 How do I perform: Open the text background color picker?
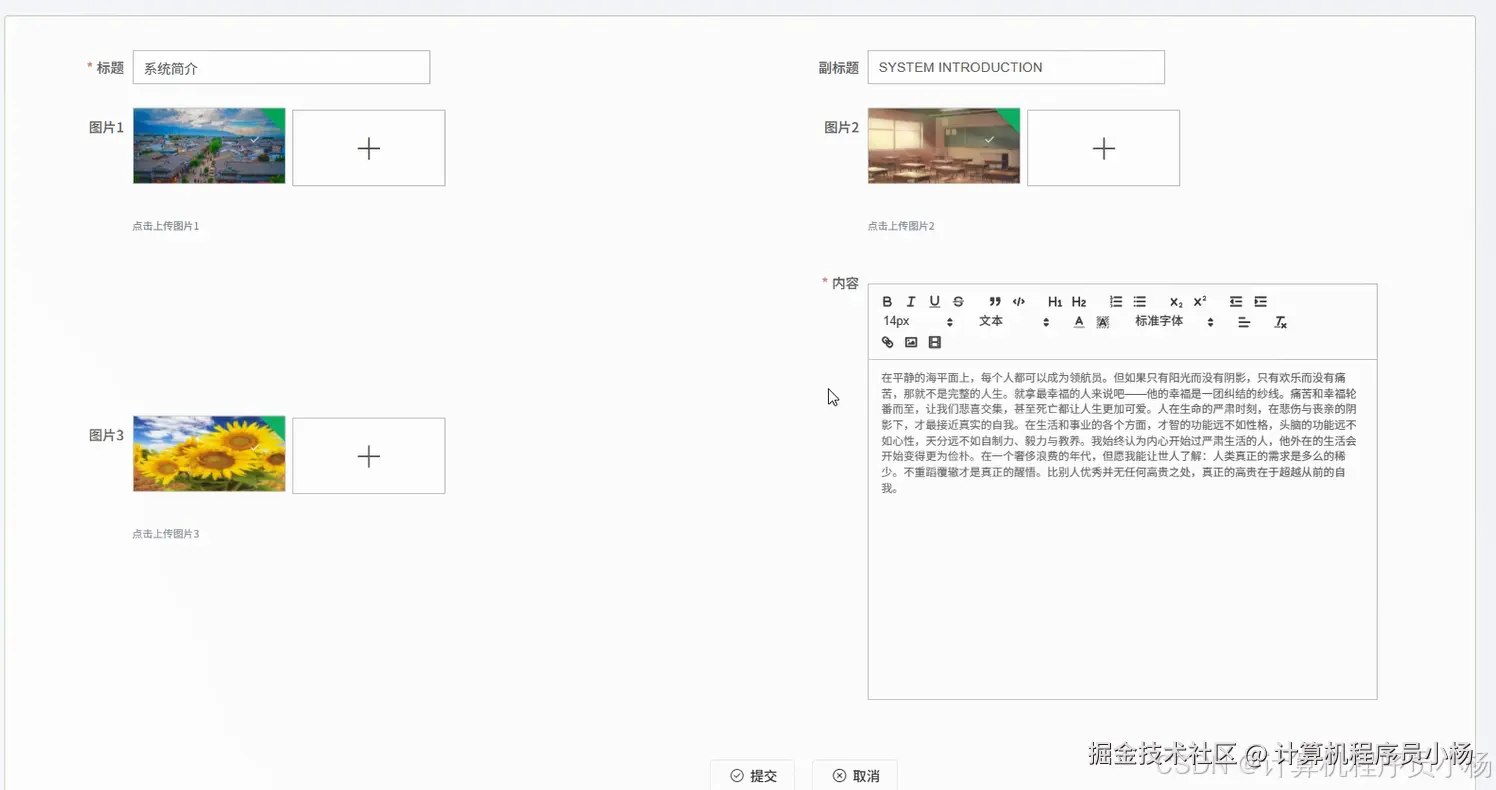click(x=1103, y=322)
